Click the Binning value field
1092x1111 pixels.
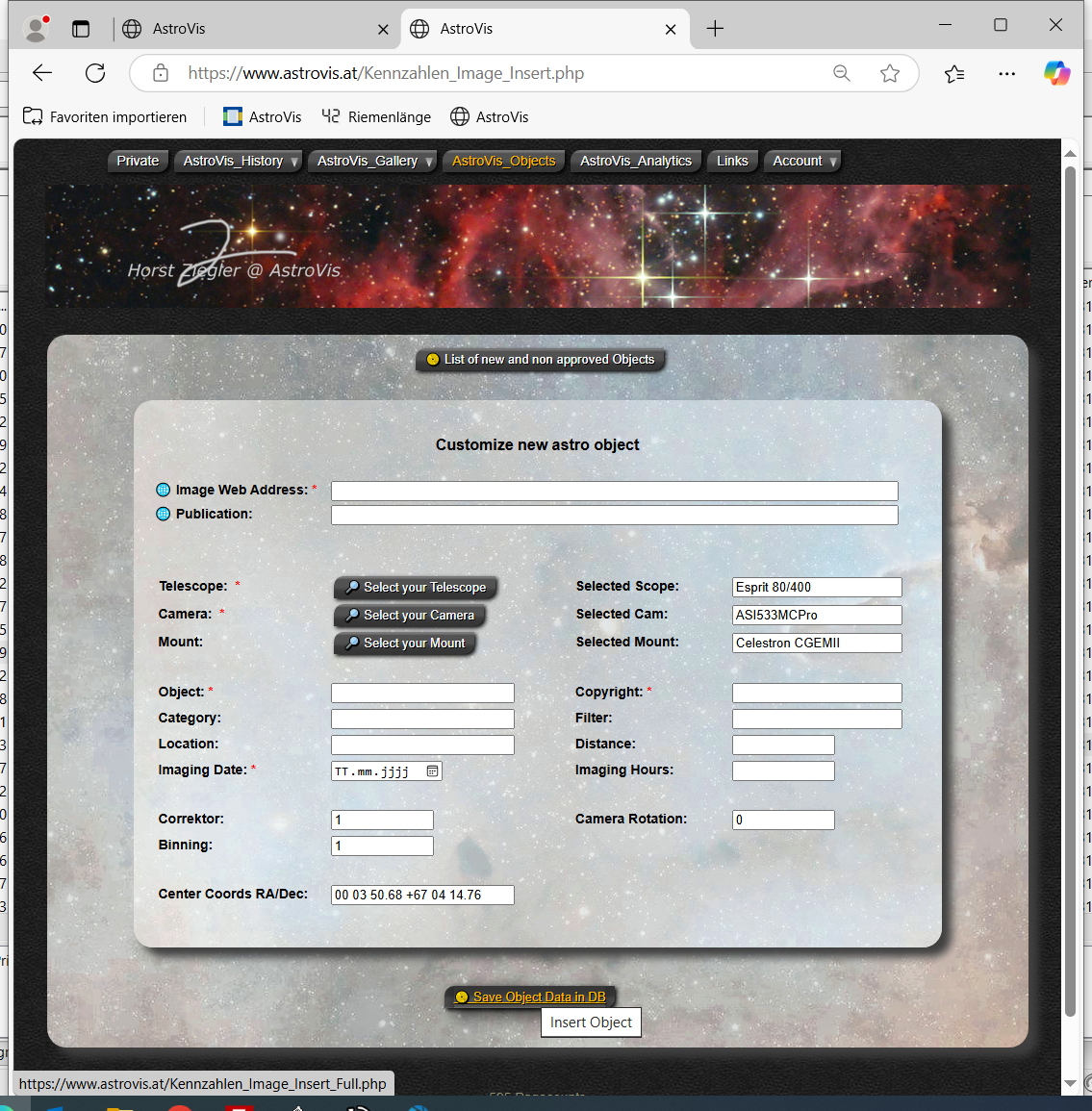coord(382,846)
